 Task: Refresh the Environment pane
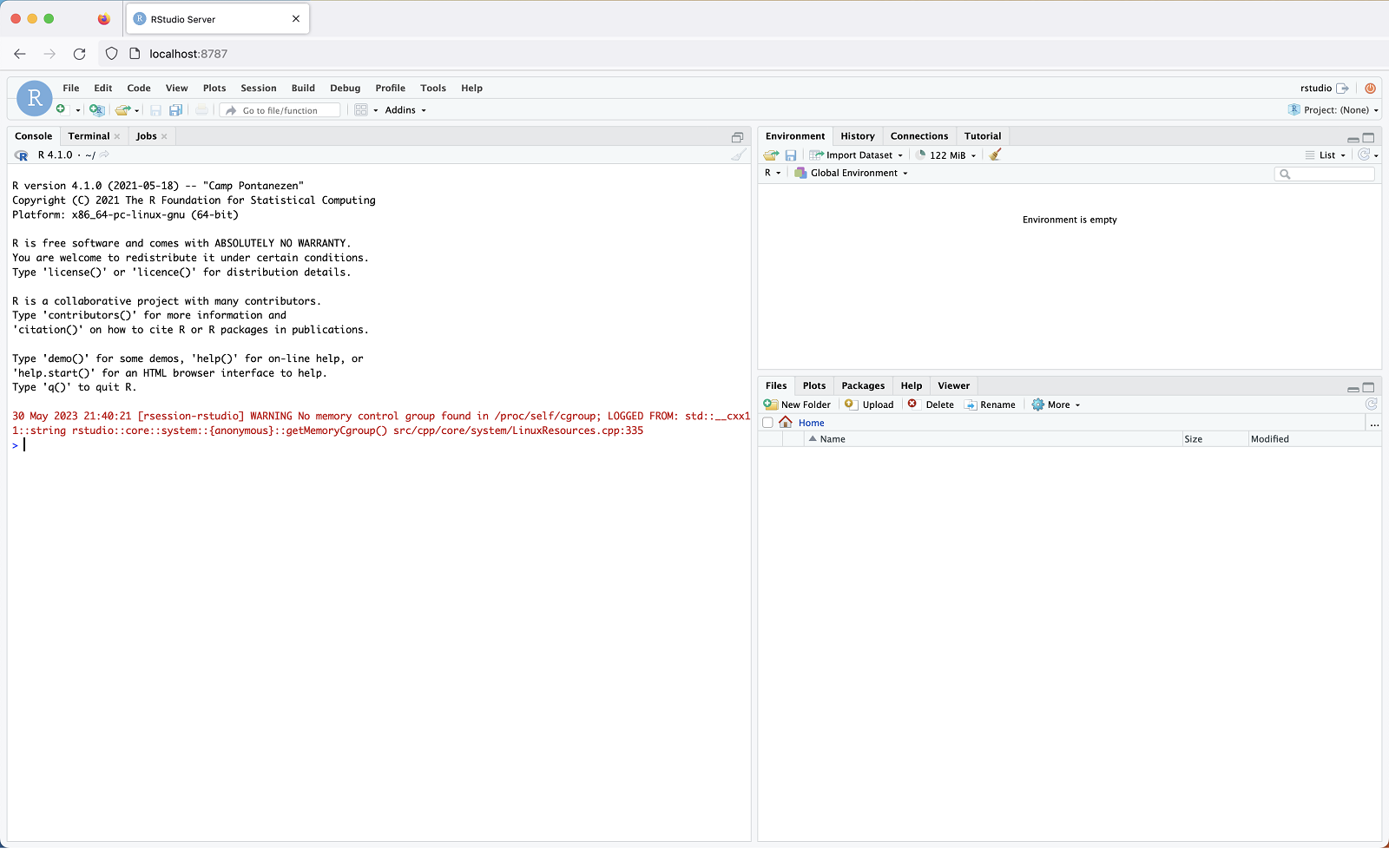tap(1364, 155)
